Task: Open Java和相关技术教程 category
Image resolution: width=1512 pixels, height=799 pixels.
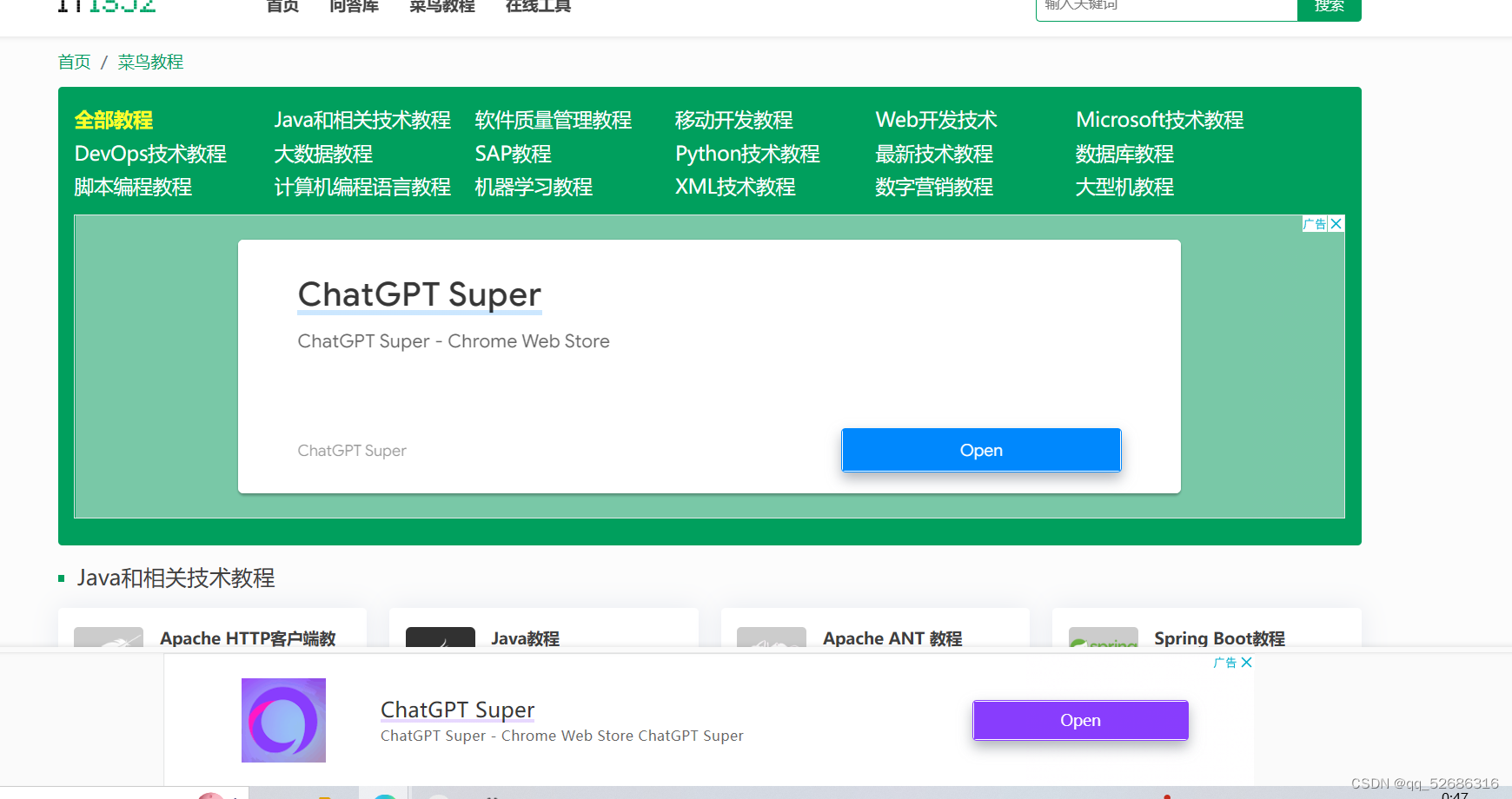Action: coord(362,120)
